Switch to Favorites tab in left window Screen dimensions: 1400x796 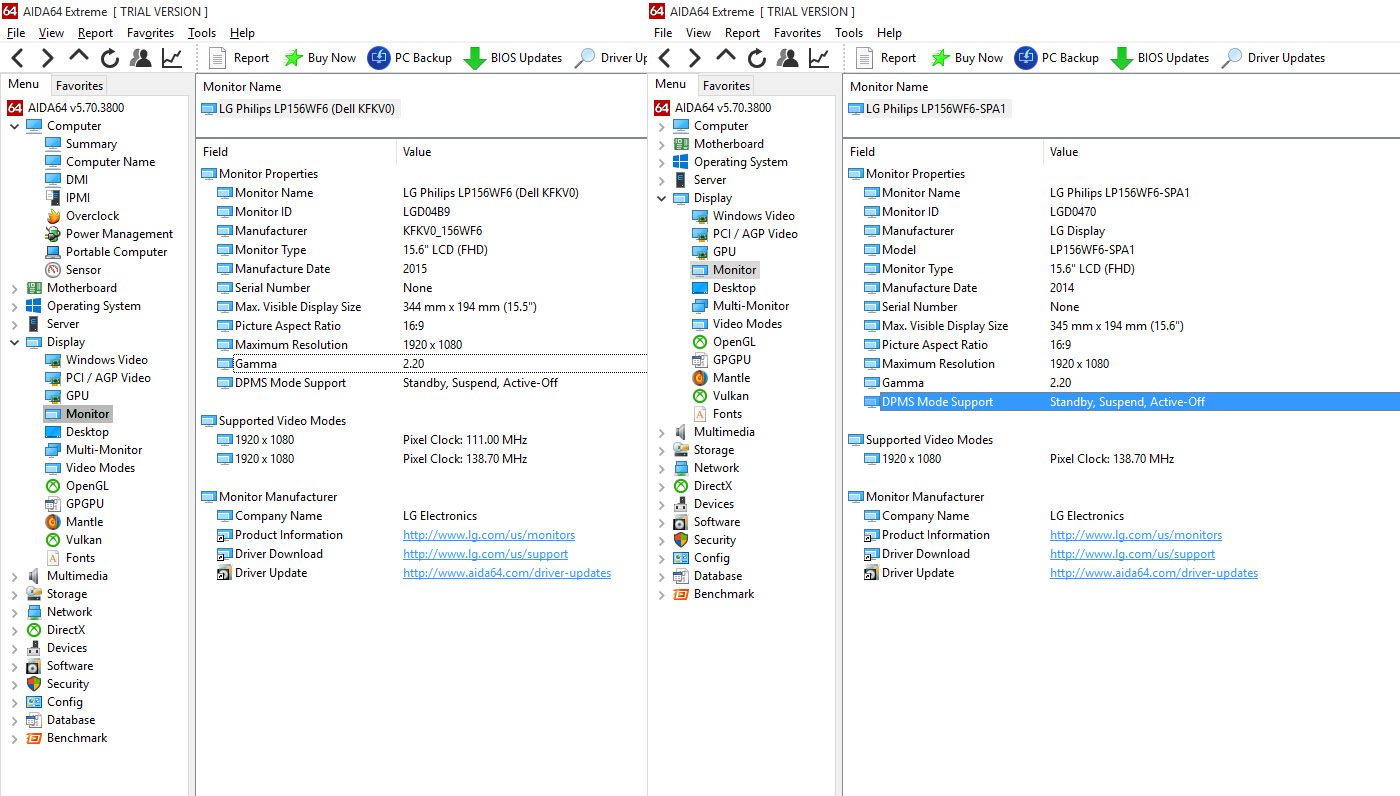click(x=79, y=86)
